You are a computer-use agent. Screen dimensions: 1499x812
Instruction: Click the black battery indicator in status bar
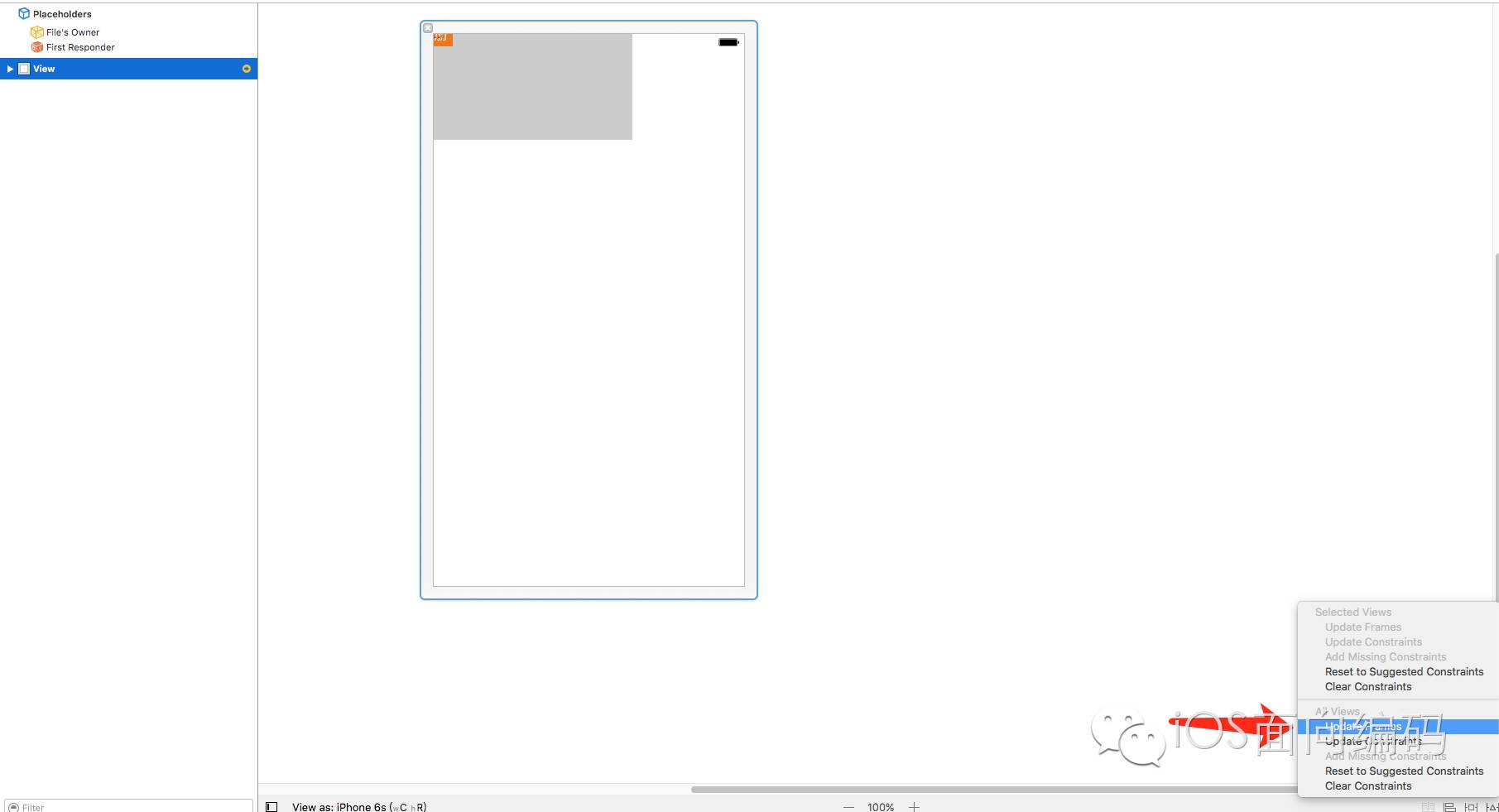728,42
